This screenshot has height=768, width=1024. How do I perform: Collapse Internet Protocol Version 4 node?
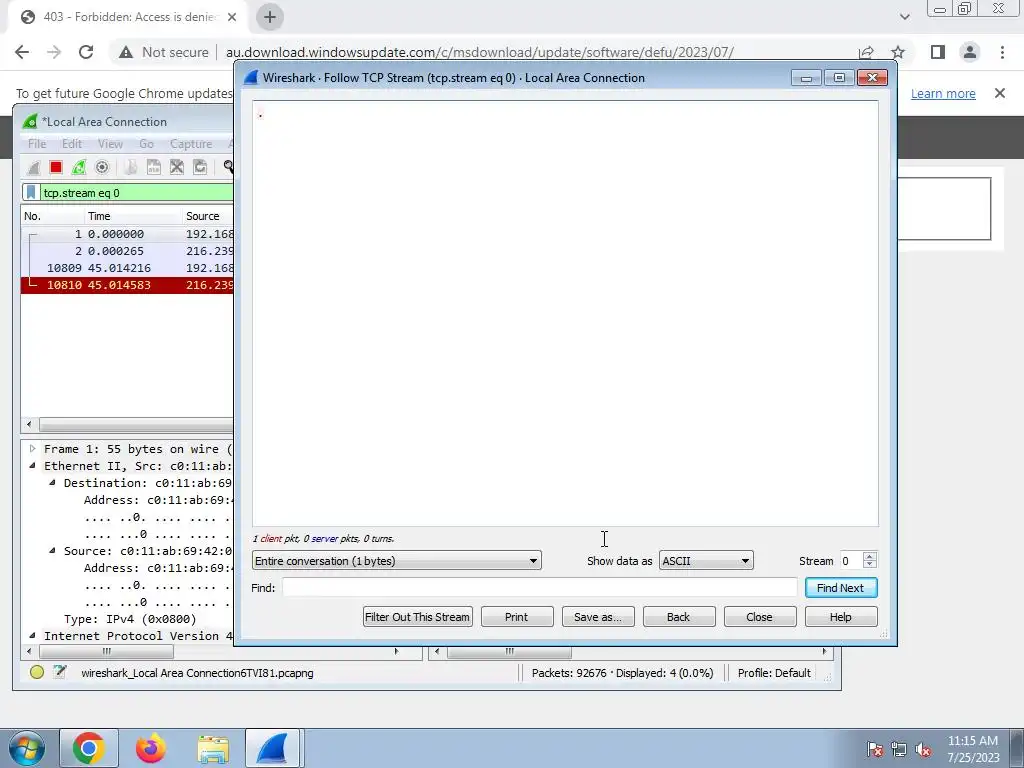(x=32, y=635)
